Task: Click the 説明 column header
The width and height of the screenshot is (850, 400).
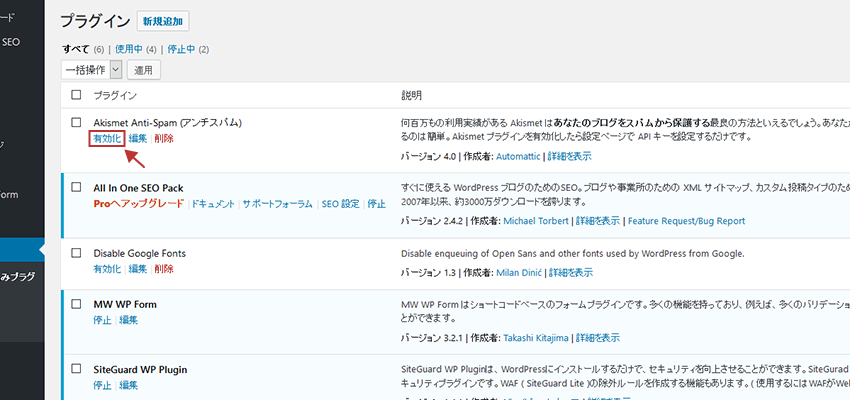Action: (x=411, y=95)
